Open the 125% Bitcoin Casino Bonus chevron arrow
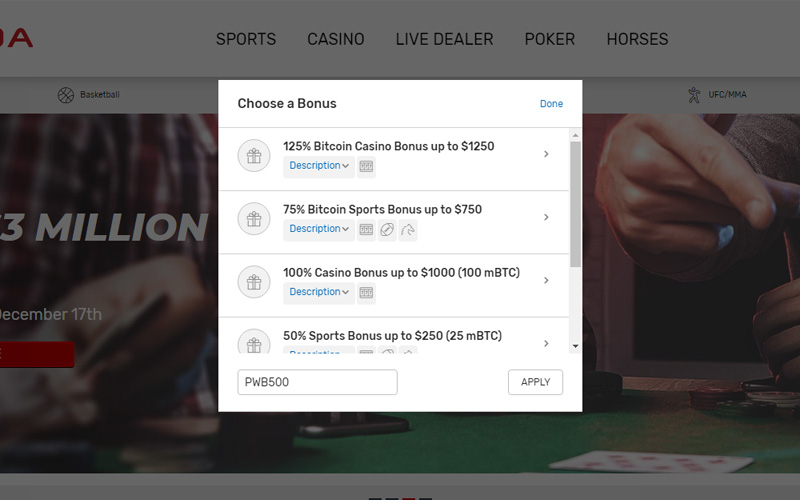Viewport: 800px width, 500px height. [x=546, y=154]
